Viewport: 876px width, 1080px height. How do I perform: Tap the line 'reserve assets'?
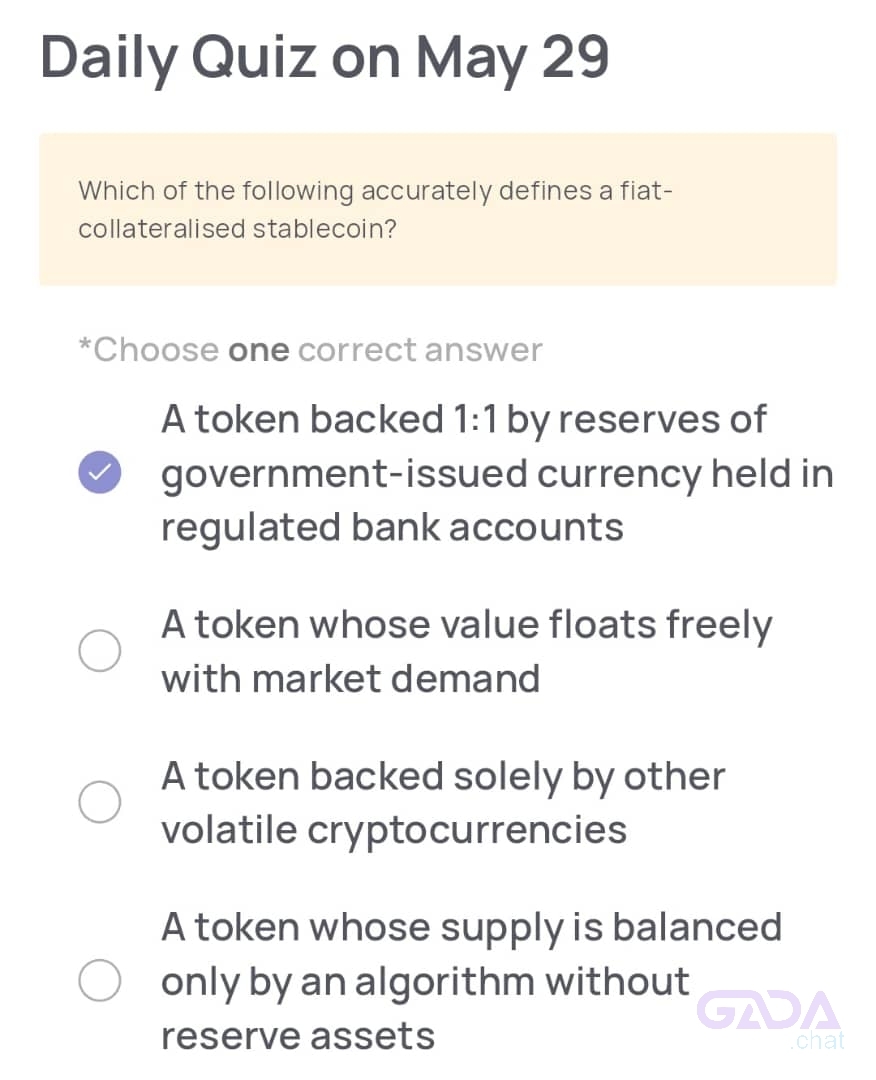pyautogui.click(x=298, y=1037)
